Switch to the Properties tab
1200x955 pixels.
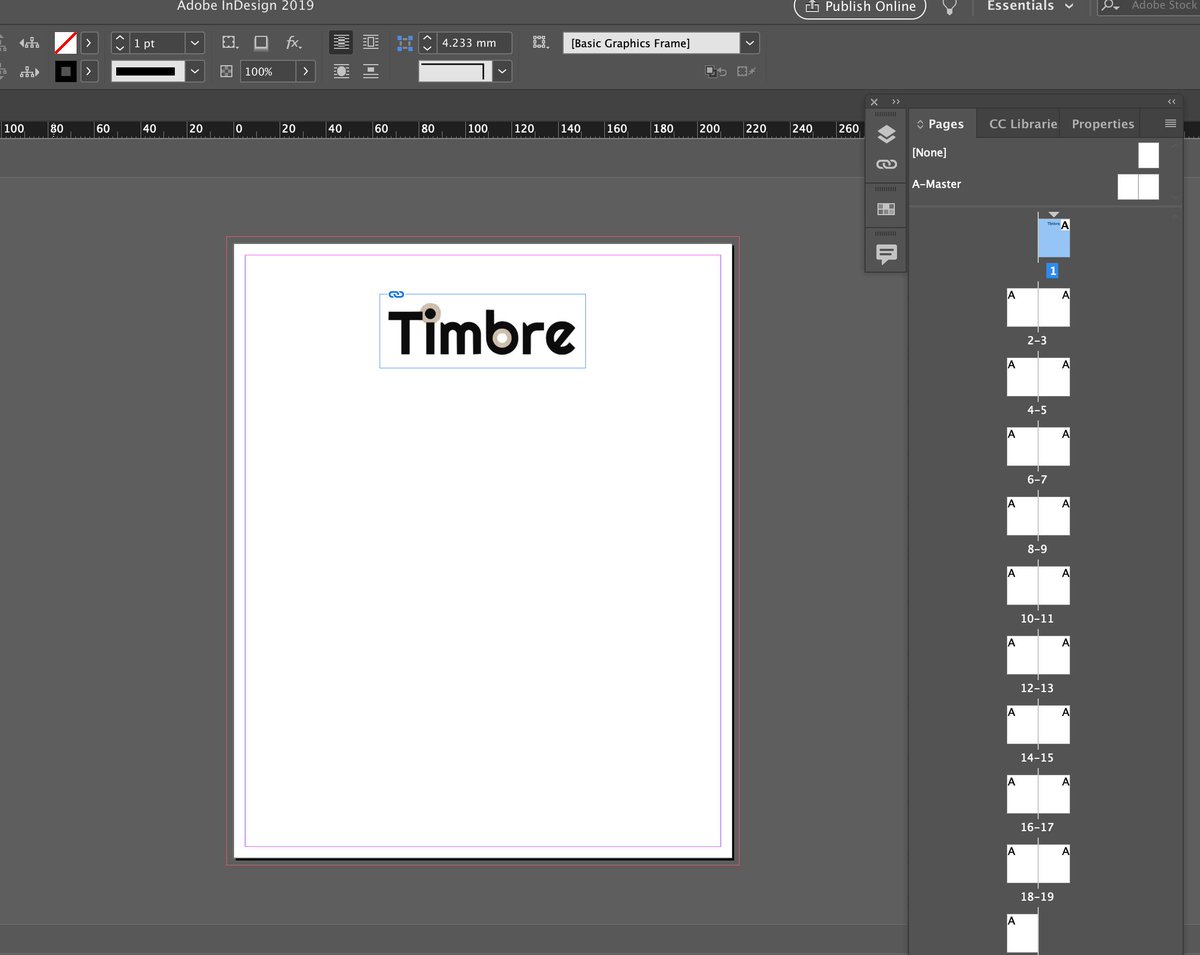(1103, 124)
